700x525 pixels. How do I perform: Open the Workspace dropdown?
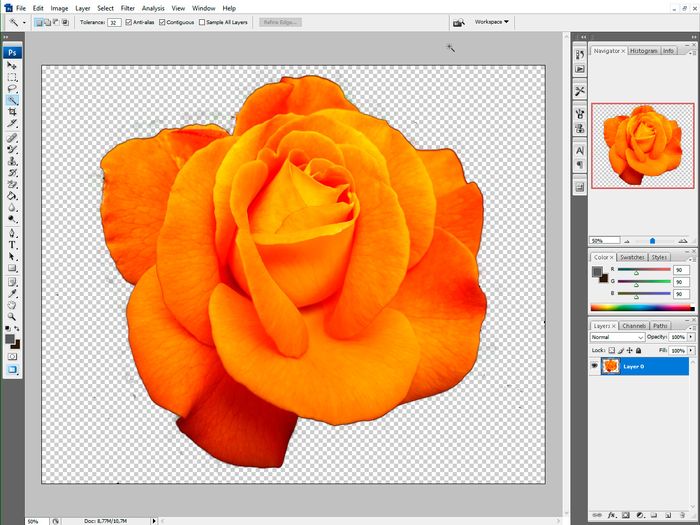[491, 21]
